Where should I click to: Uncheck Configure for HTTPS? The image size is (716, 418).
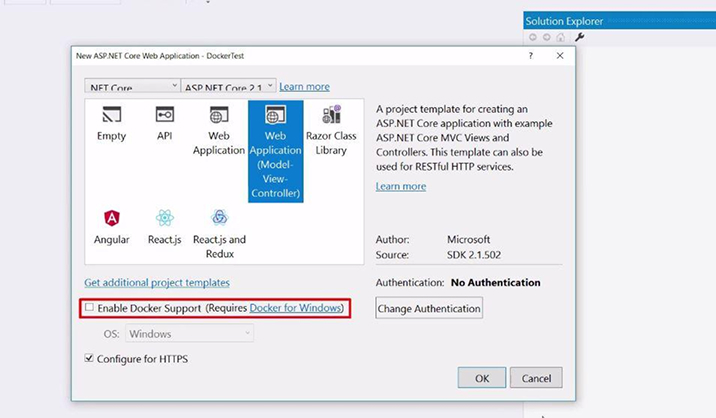90,358
